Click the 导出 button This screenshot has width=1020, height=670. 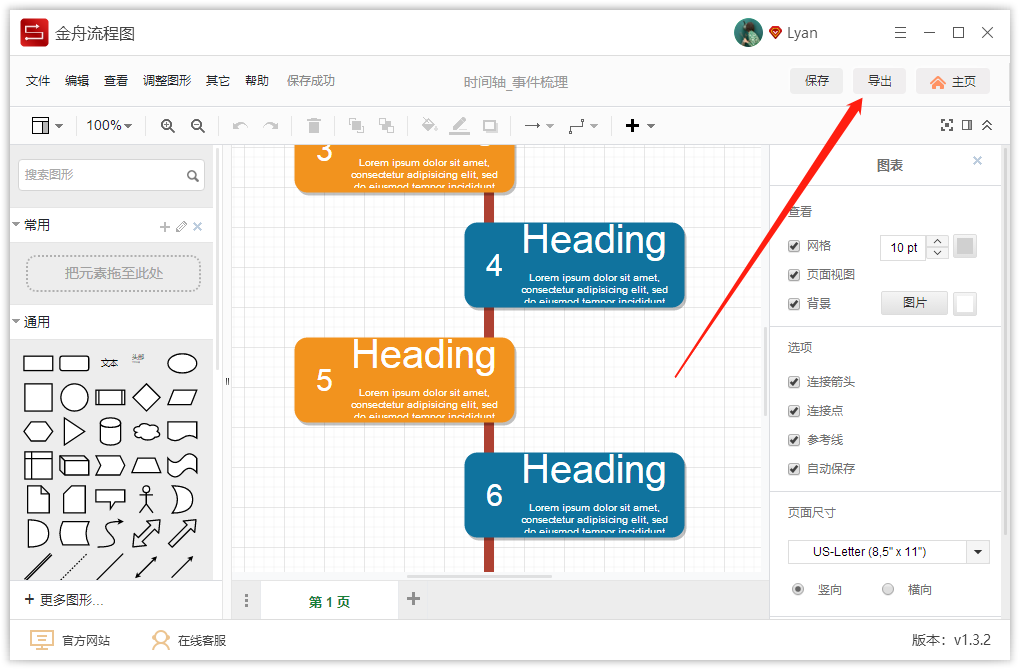[879, 81]
